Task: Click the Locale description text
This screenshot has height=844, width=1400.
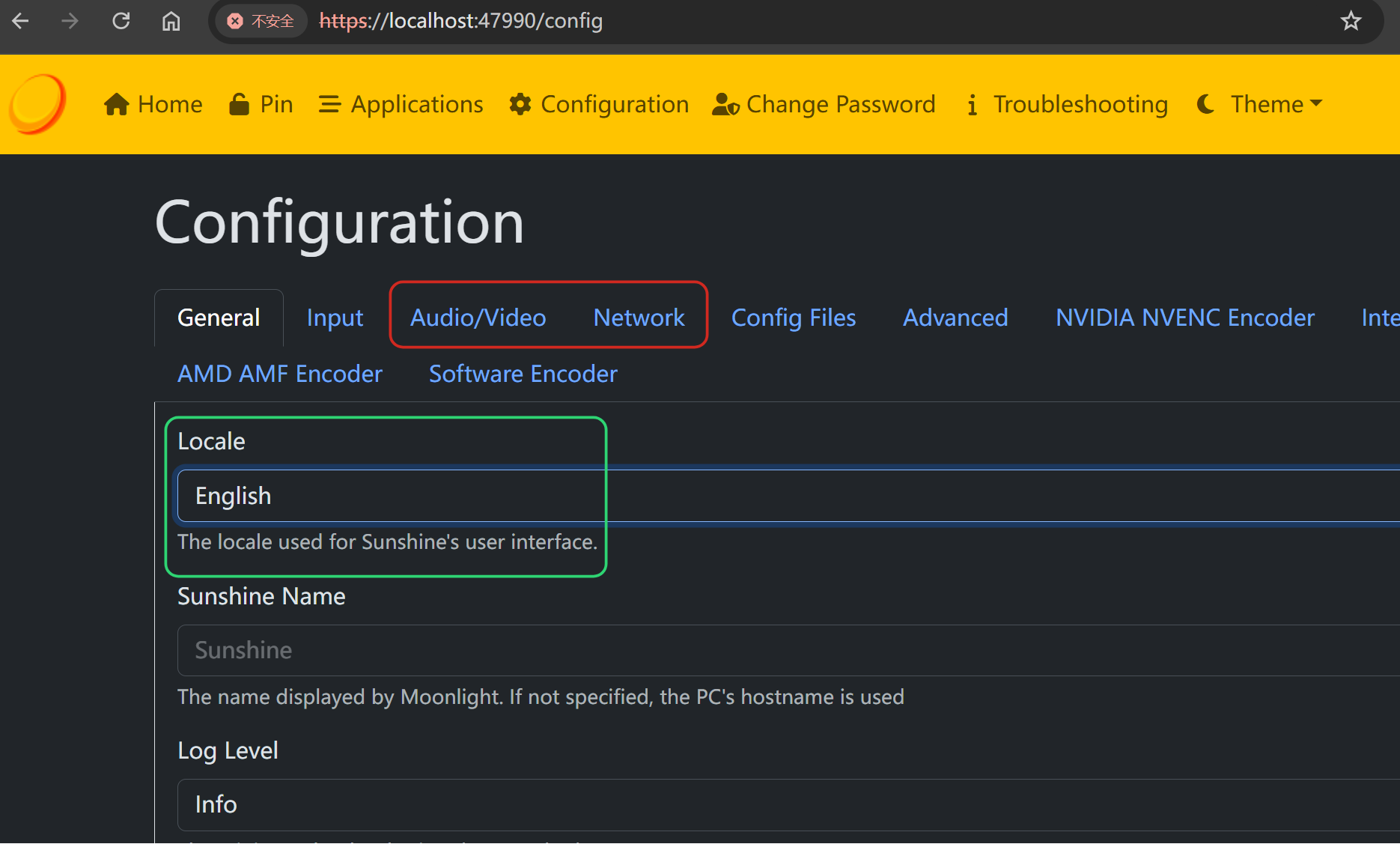Action: pyautogui.click(x=387, y=541)
